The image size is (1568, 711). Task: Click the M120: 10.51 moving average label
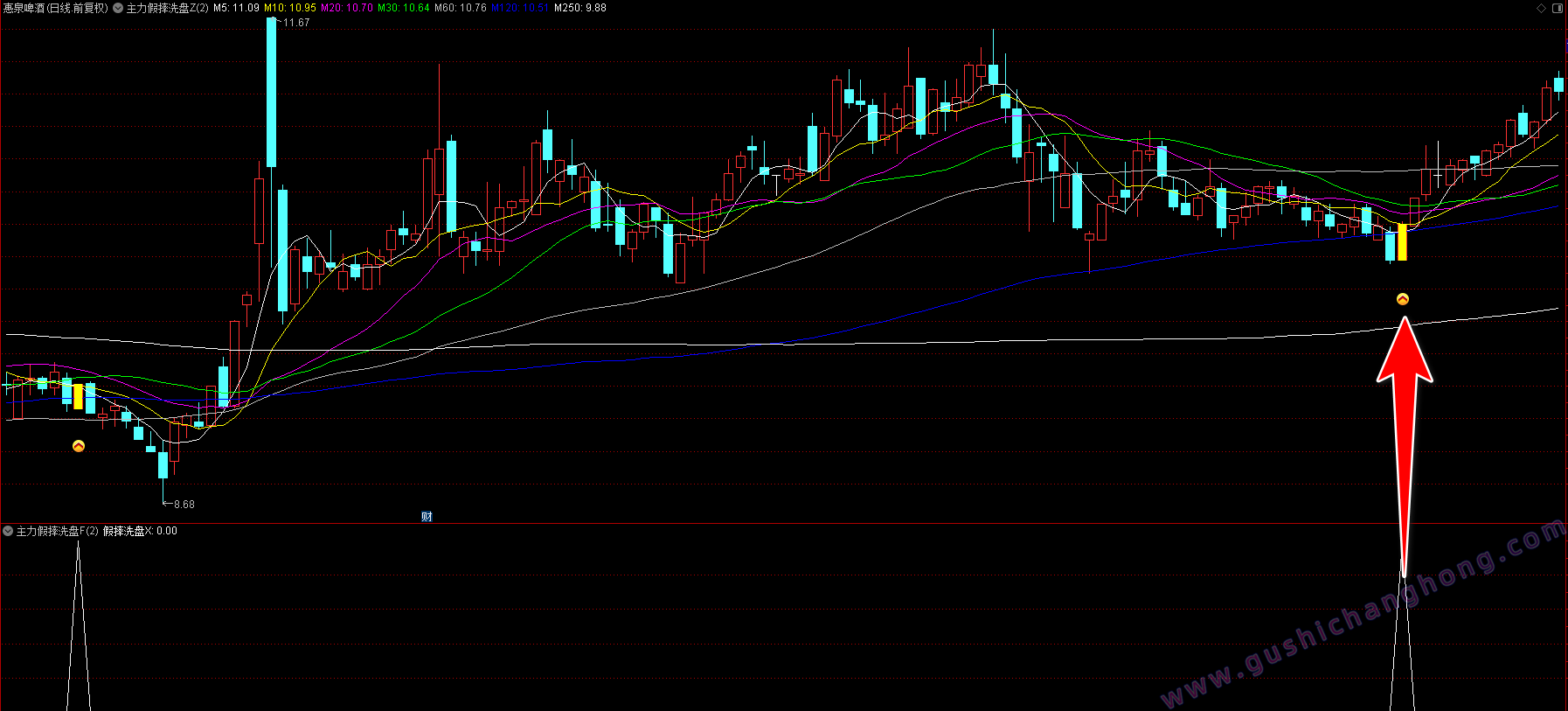point(519,8)
